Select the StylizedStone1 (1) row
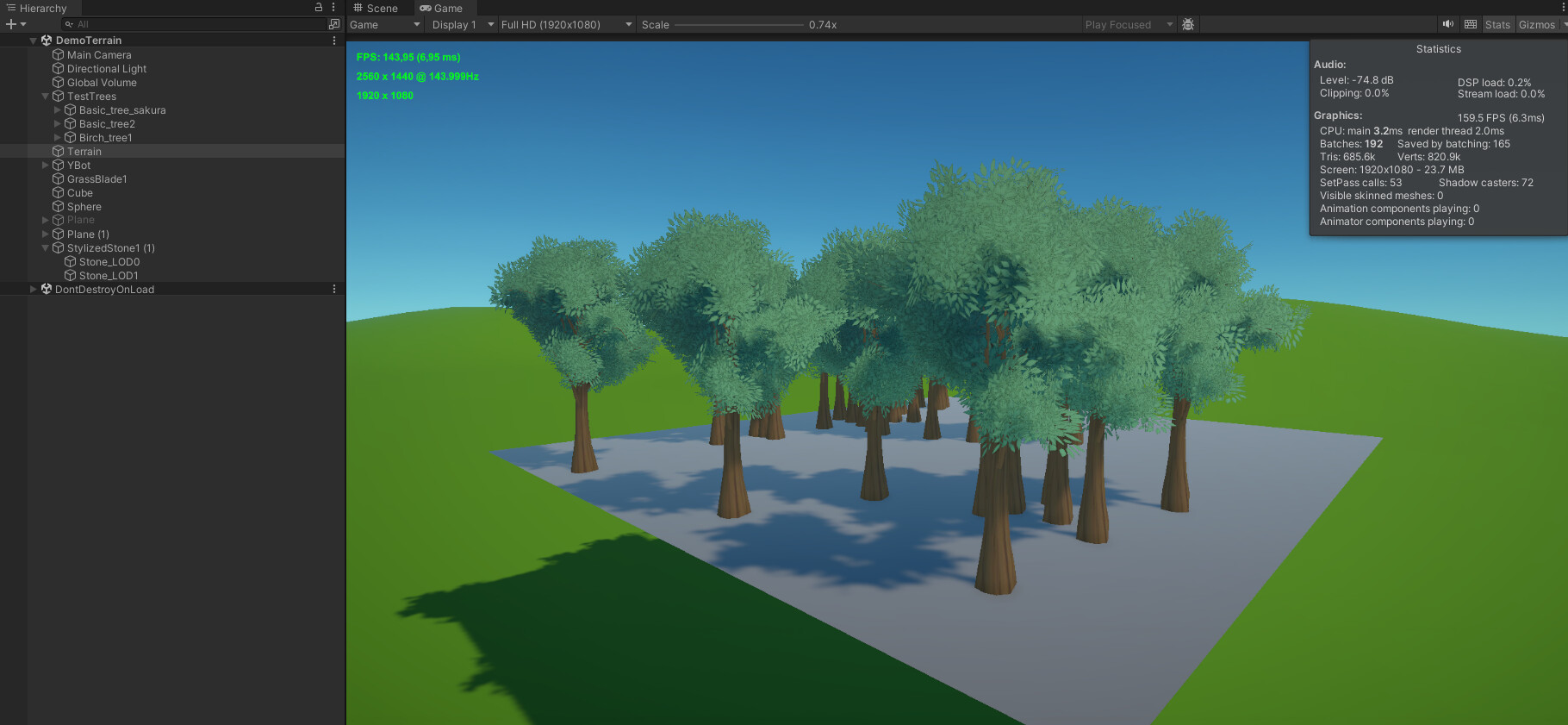 172,247
